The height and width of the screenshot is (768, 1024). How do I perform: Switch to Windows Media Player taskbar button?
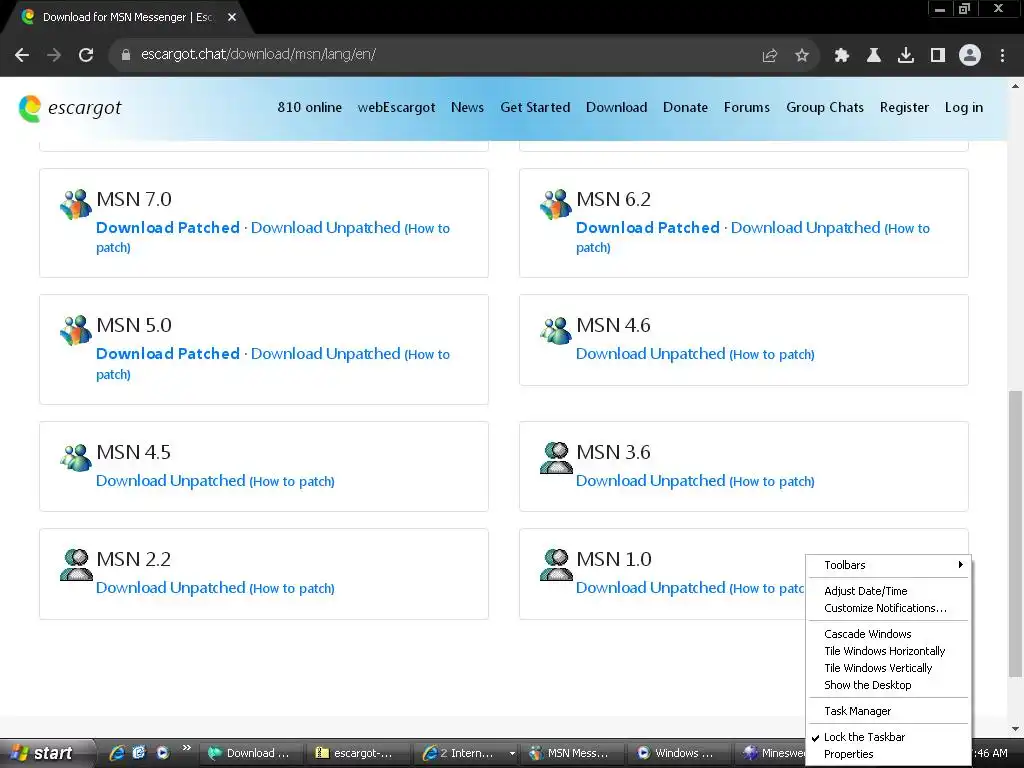pos(679,754)
